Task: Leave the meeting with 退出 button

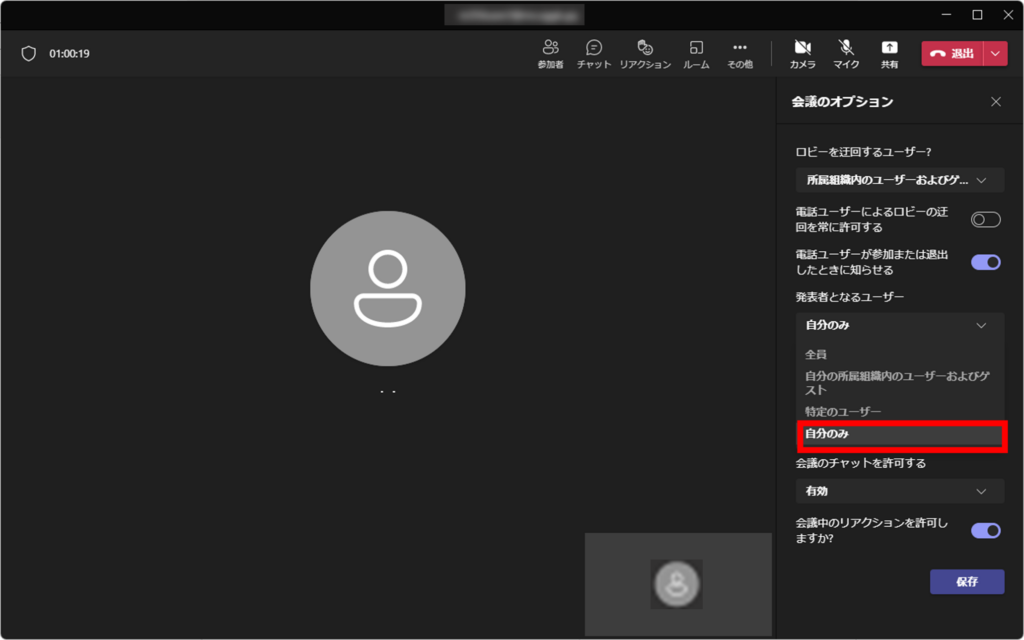Action: pyautogui.click(x=951, y=54)
